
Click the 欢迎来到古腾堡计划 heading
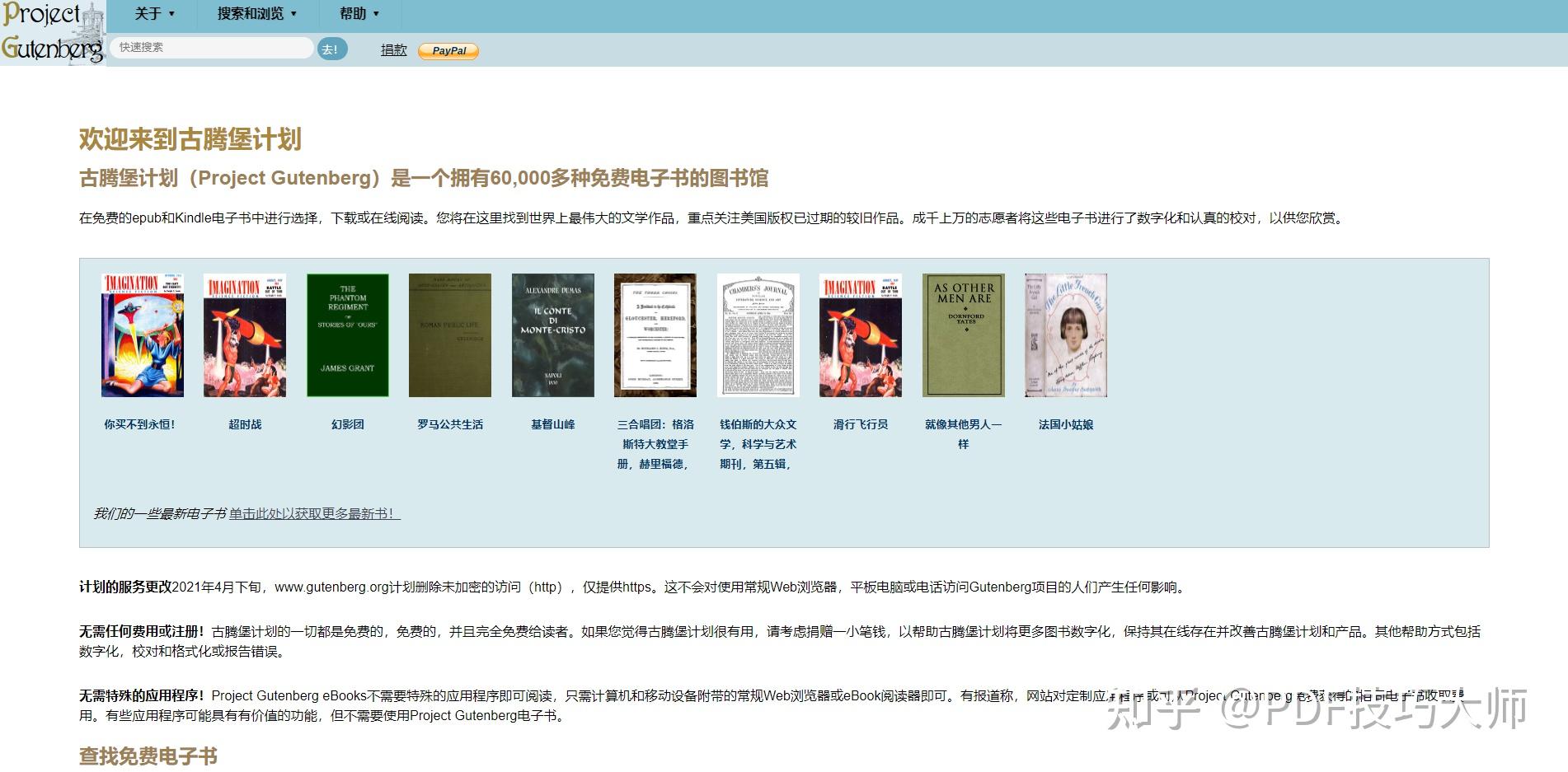[190, 139]
